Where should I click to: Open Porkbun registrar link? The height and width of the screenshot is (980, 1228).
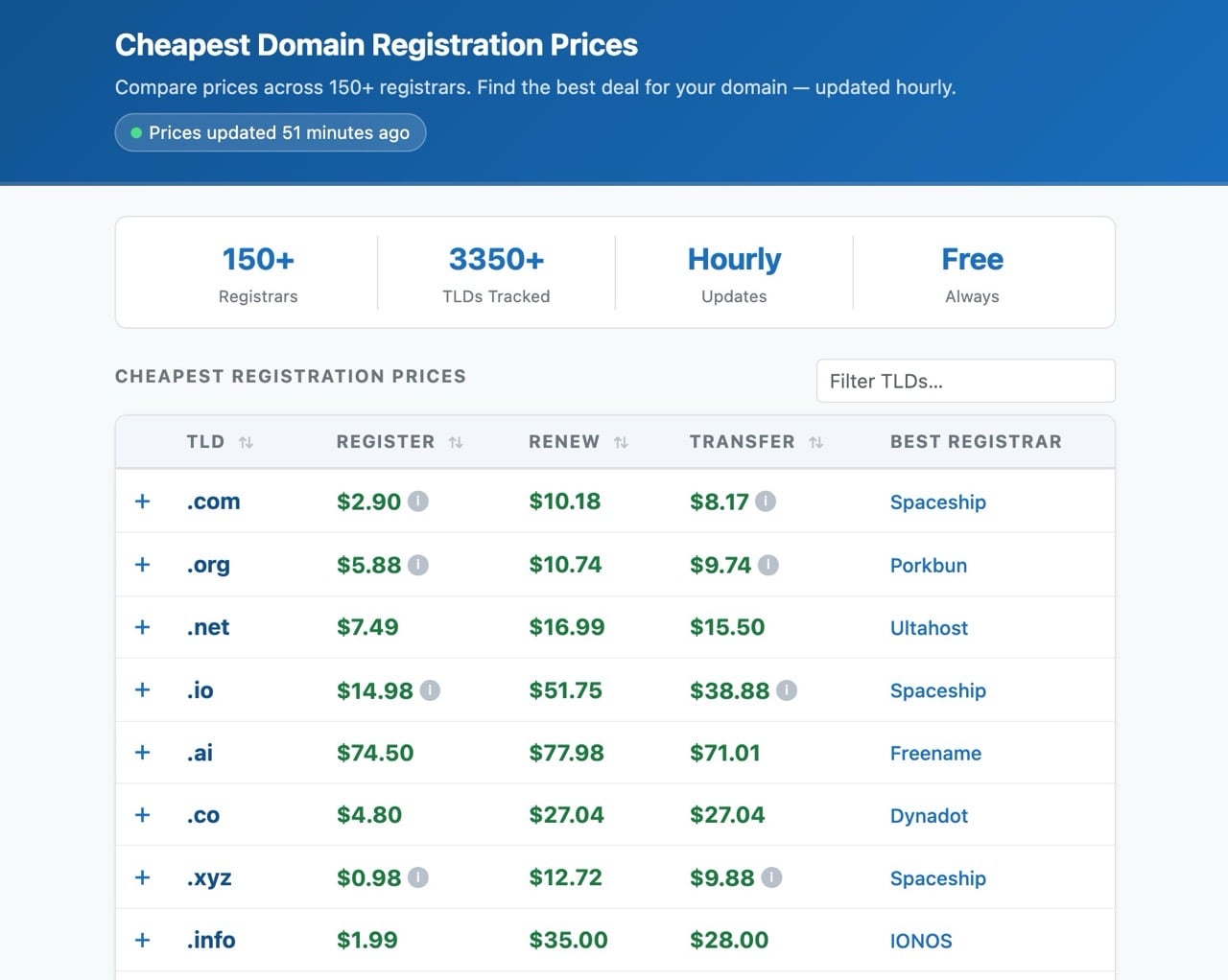coord(928,566)
